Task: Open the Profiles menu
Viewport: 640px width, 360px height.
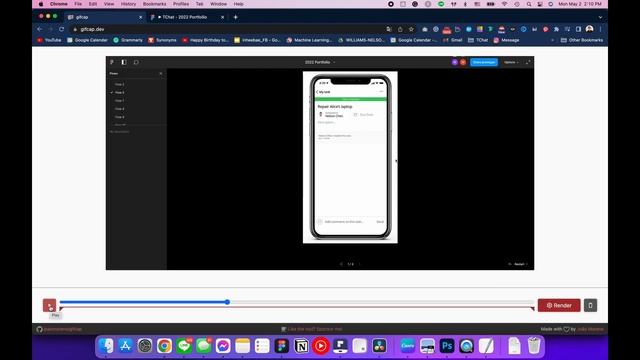Action: (181, 4)
